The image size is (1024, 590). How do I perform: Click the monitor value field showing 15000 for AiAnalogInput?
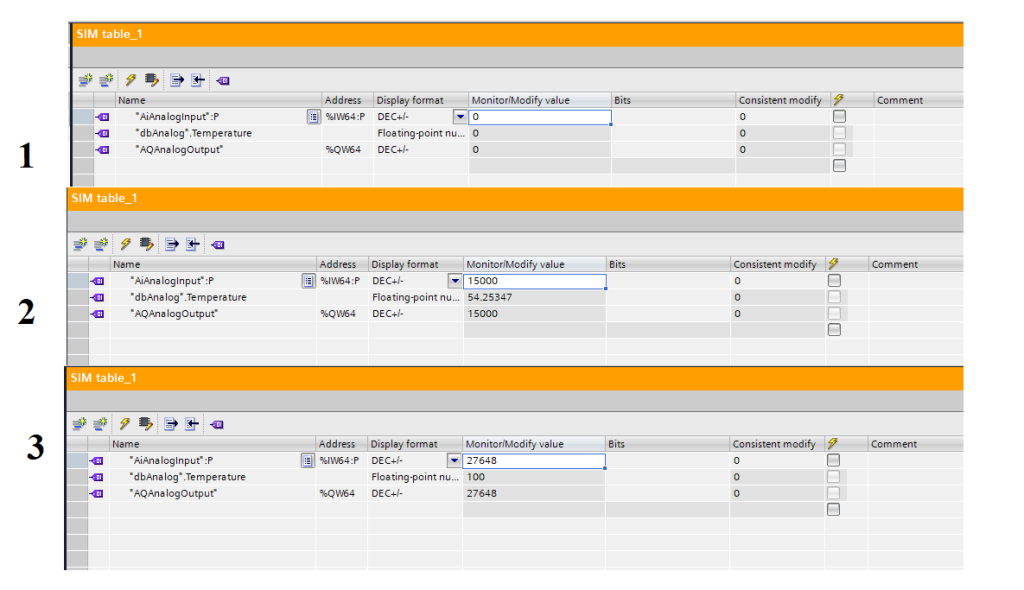(x=534, y=281)
